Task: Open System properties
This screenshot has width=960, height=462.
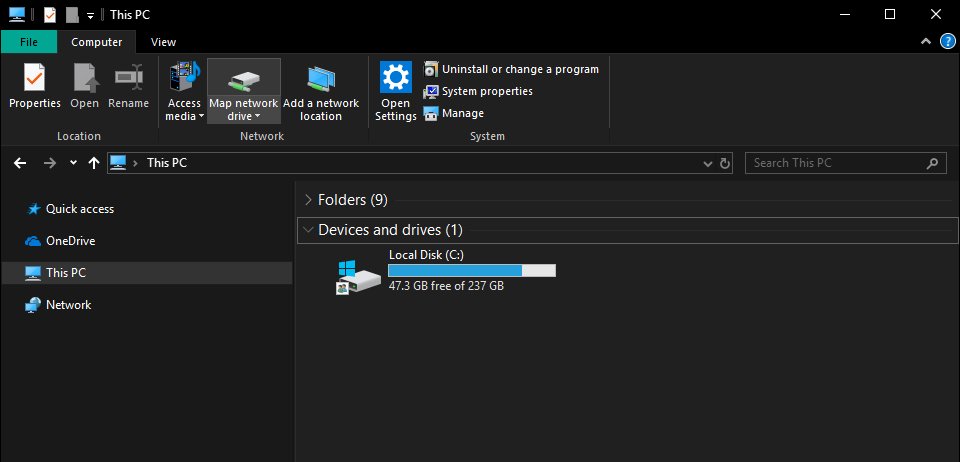Action: (x=478, y=91)
